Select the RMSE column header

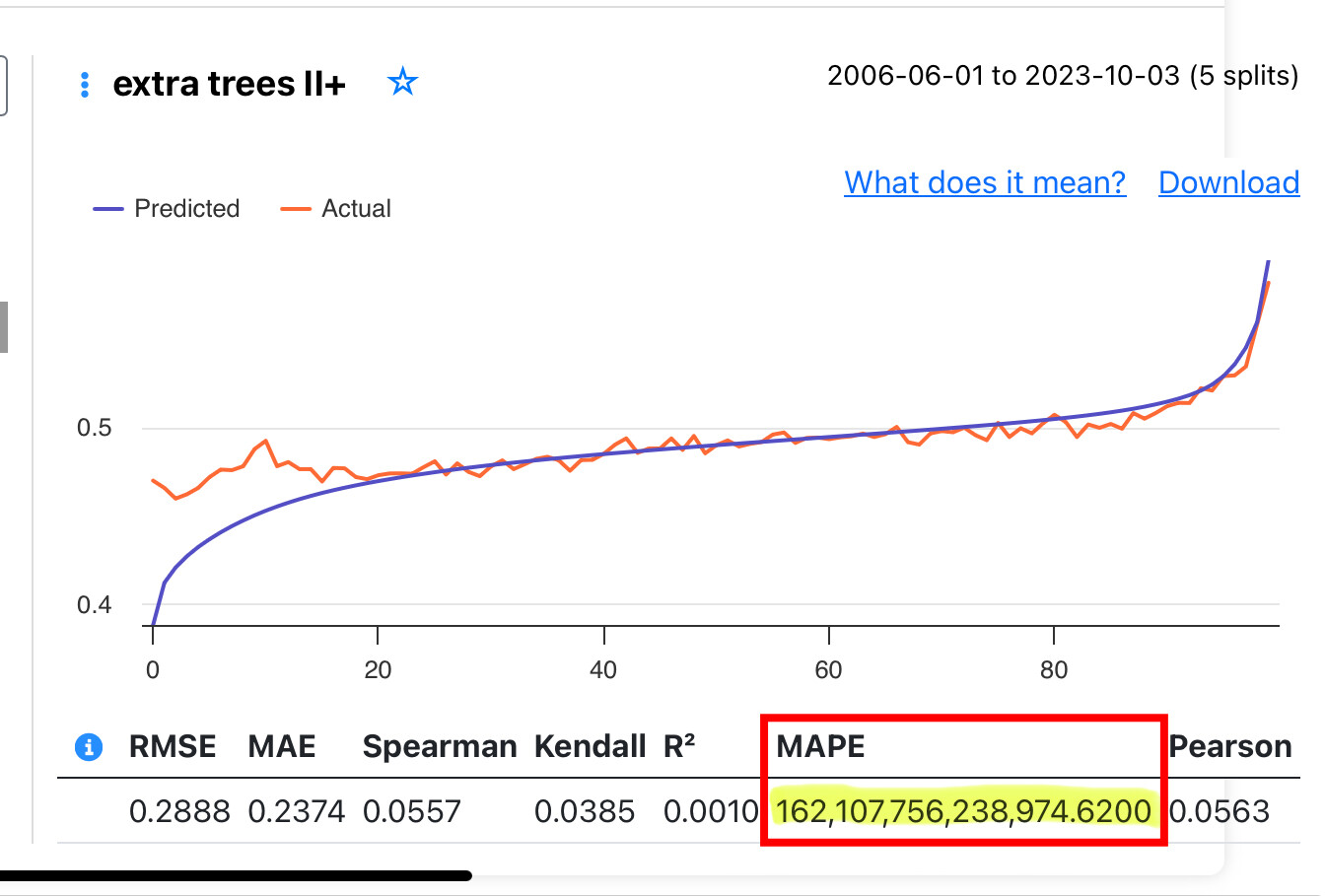(x=173, y=747)
